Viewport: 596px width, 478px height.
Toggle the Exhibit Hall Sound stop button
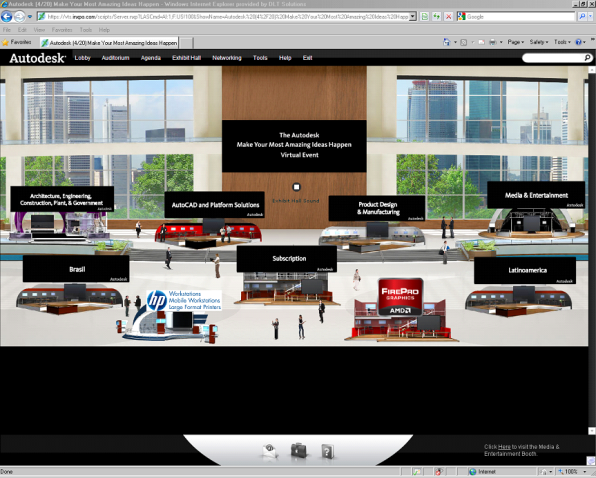tap(296, 187)
